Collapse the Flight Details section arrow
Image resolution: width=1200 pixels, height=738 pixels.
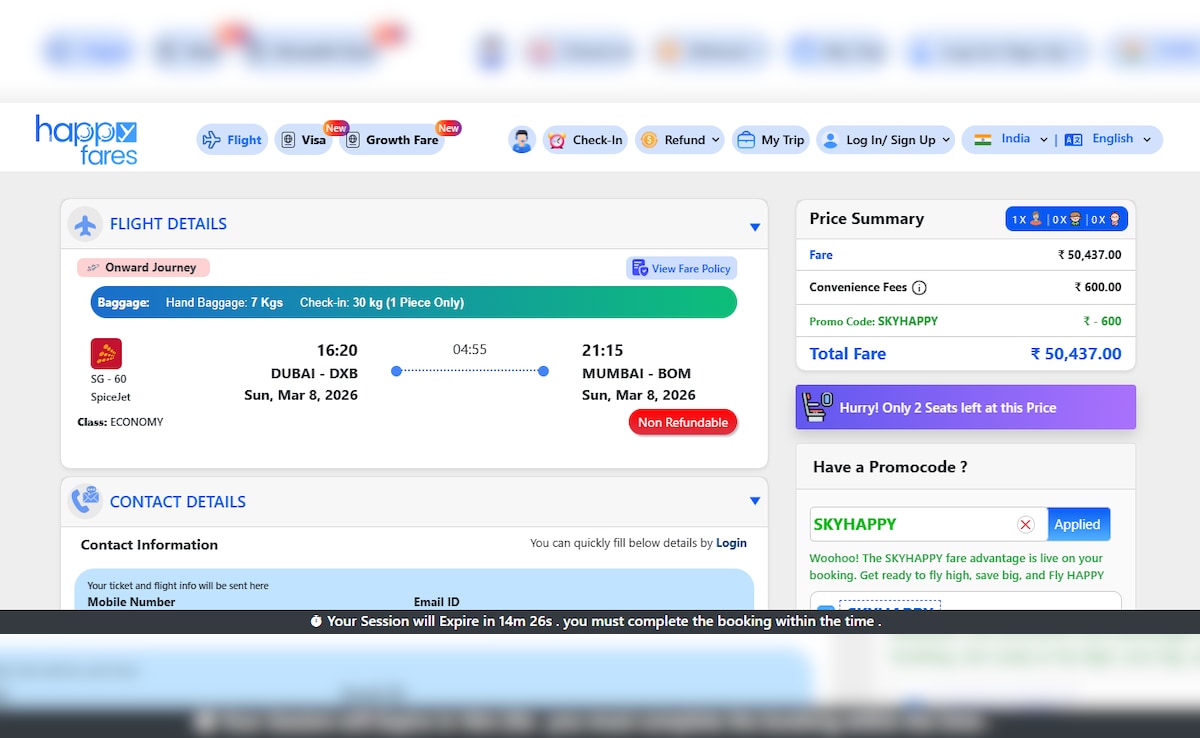coord(755,227)
